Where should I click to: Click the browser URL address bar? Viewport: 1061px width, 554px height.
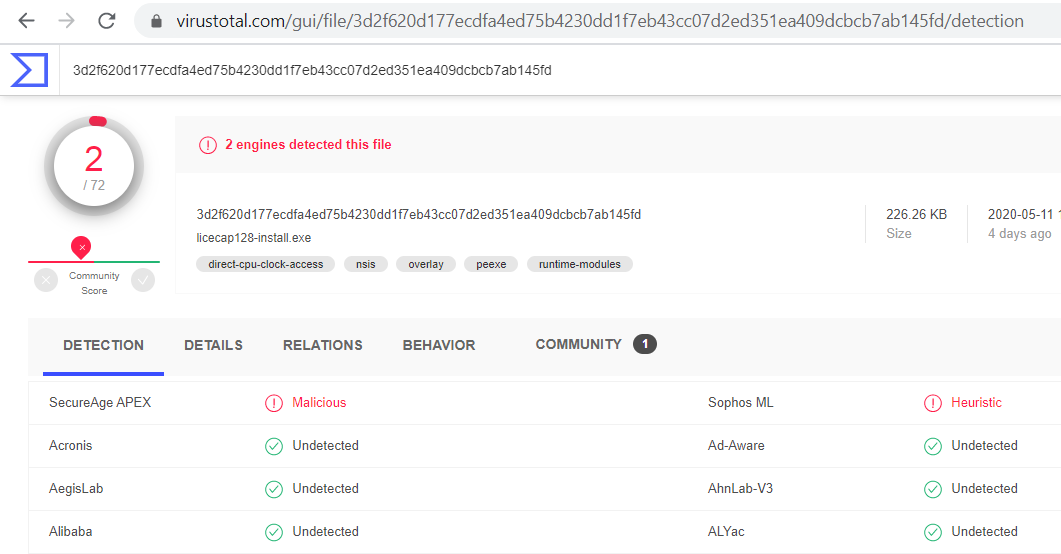[x=598, y=21]
